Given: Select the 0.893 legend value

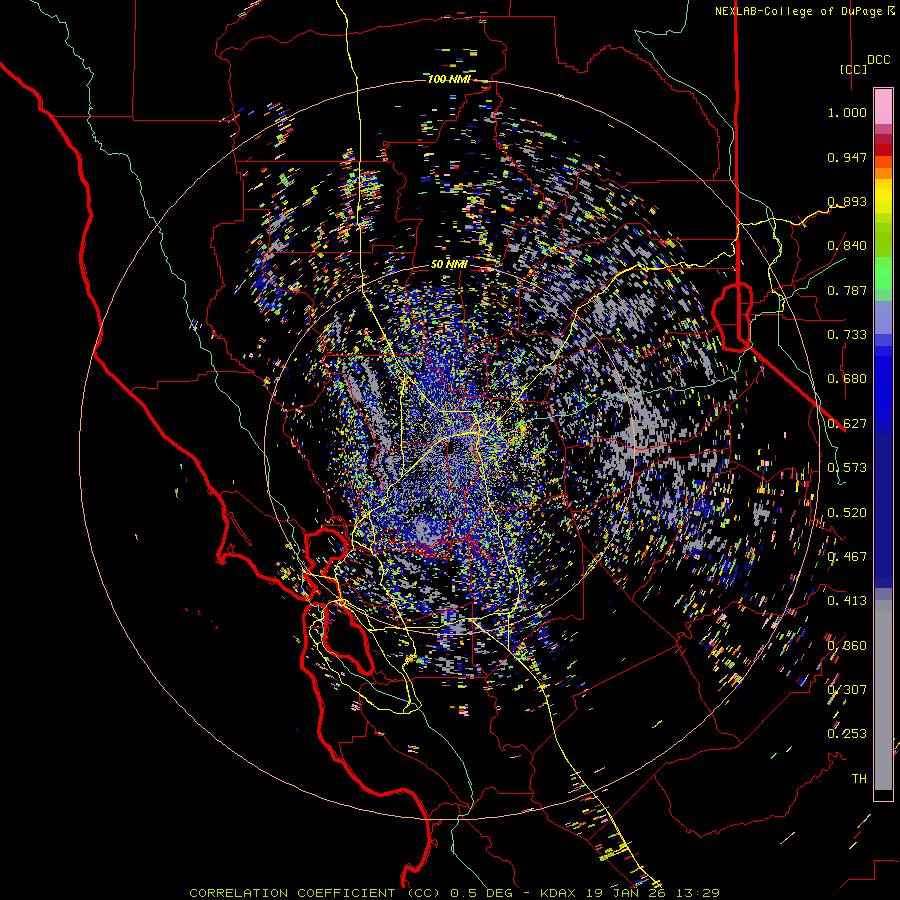Looking at the screenshot, I should pos(847,201).
